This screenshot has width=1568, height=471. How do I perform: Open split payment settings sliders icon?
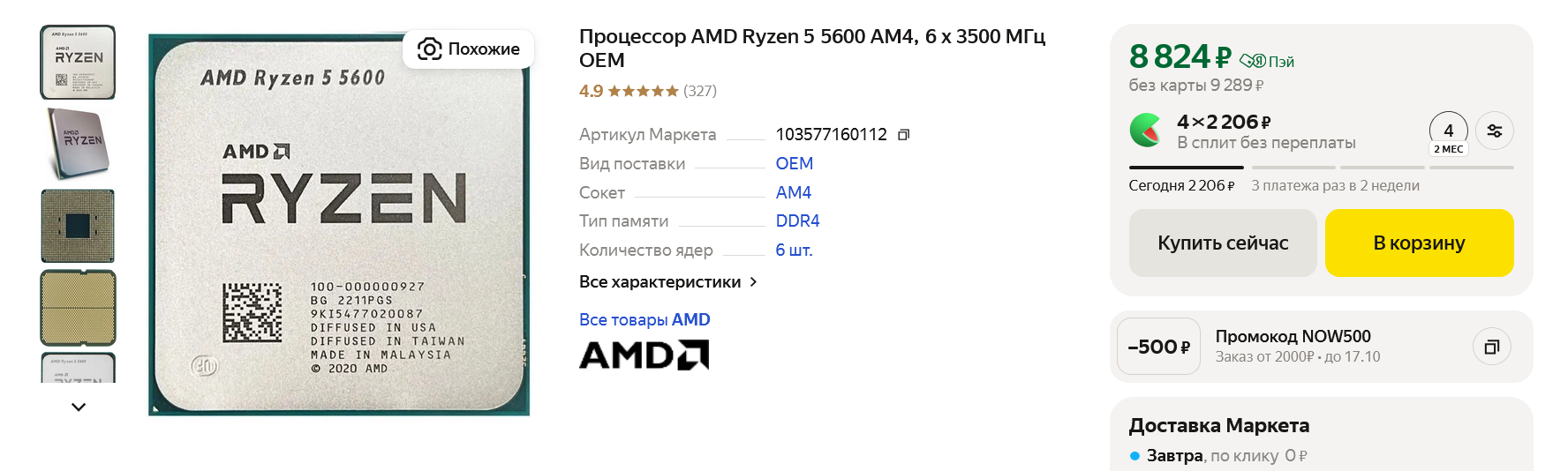click(1494, 131)
